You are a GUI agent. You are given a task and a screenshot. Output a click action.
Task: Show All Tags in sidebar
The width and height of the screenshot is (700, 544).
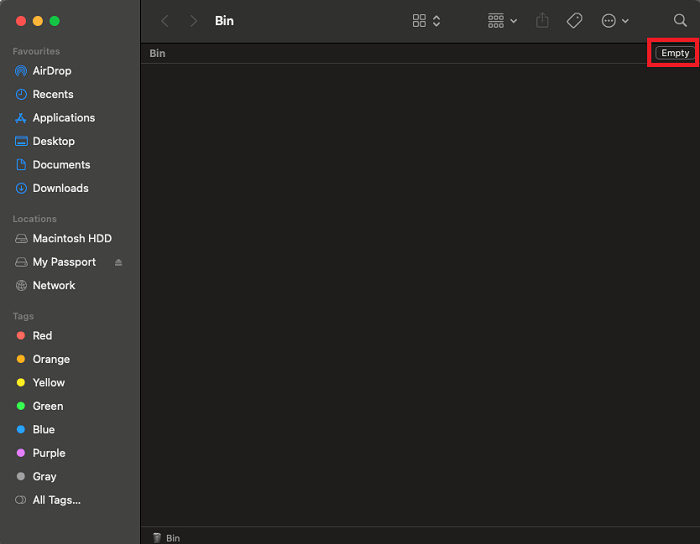click(x=56, y=500)
